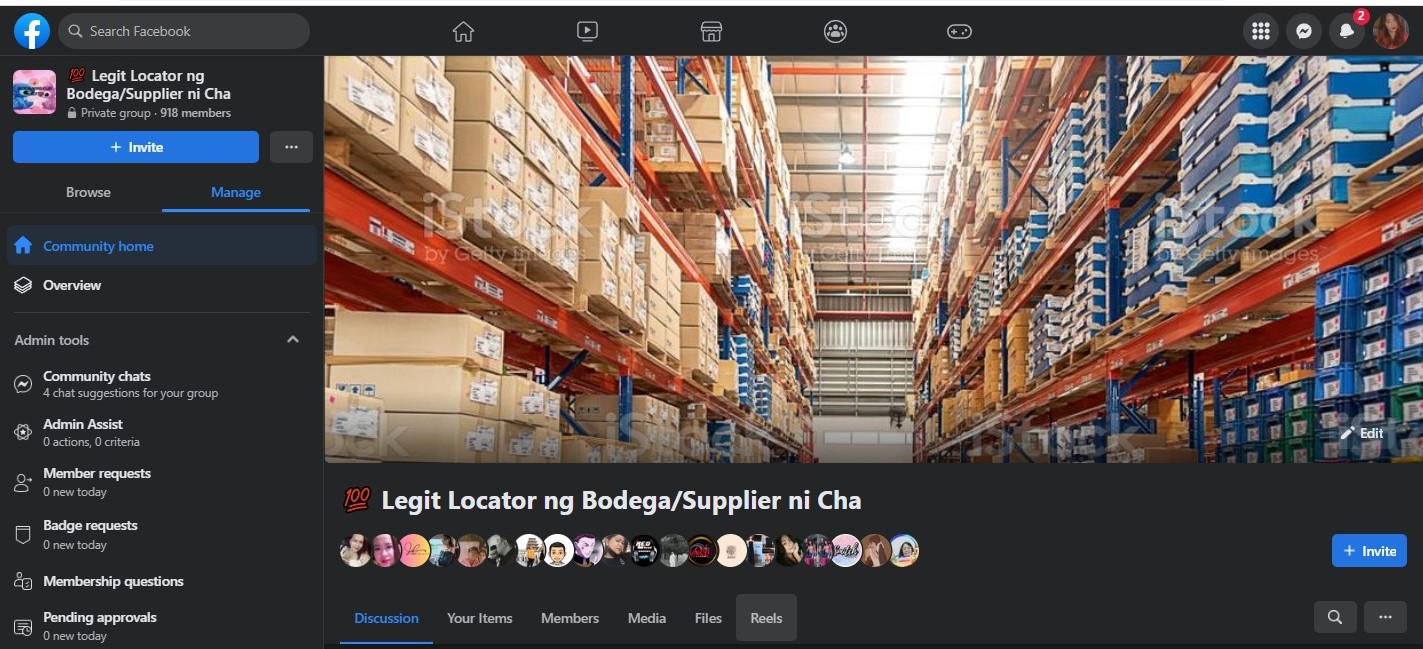Switch to the Members tab
The height and width of the screenshot is (649, 1423).
point(570,618)
